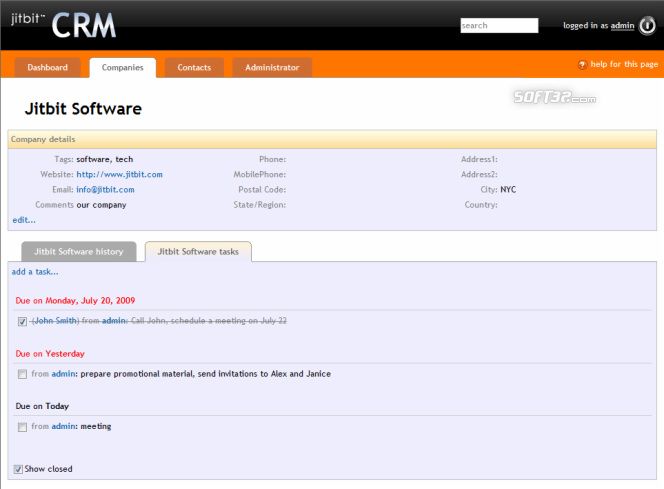Open the Dashboard tab
This screenshot has height=489, width=664.
(47, 68)
